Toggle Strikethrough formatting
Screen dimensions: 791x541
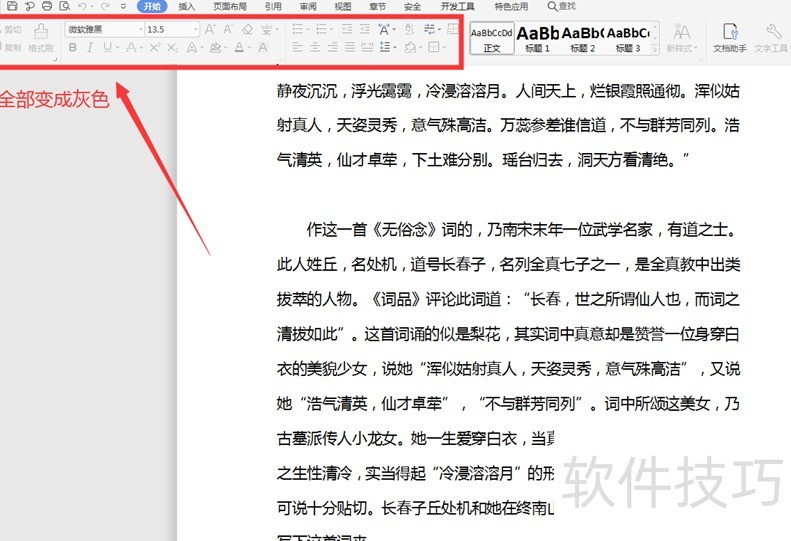pos(131,47)
